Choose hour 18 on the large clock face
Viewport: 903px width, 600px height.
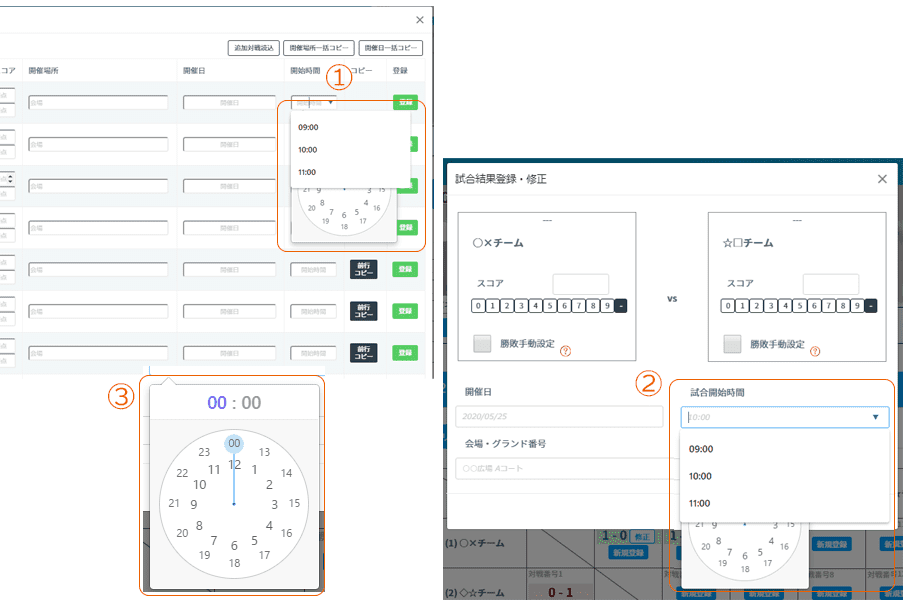(x=234, y=563)
